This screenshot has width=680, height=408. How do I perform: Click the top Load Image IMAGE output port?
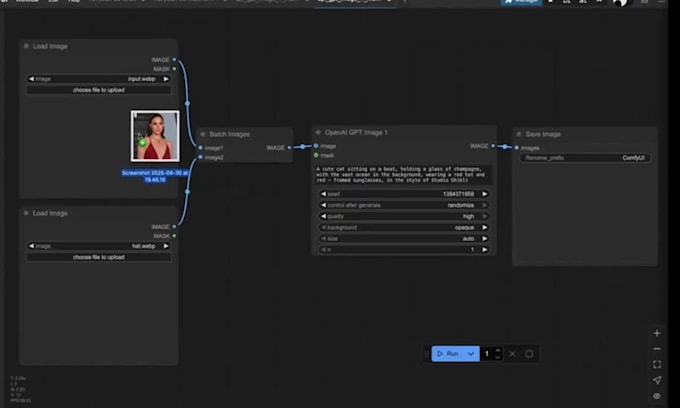[174, 59]
